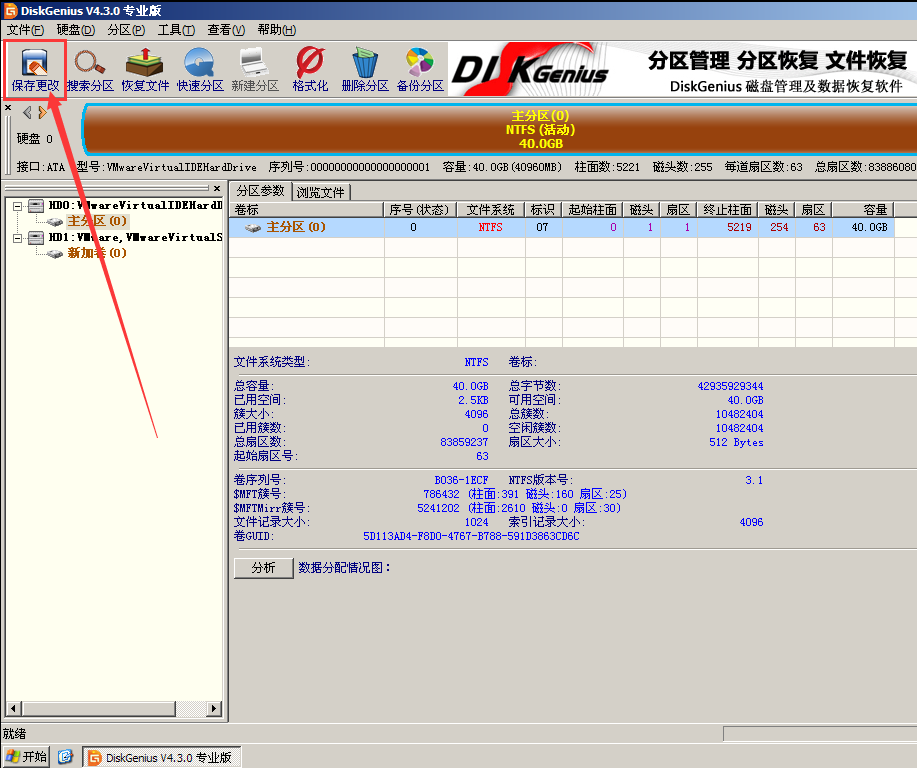917x768 pixels.
Task: Open the 搜索分区 (Search Partition) tool
Action: [90, 69]
